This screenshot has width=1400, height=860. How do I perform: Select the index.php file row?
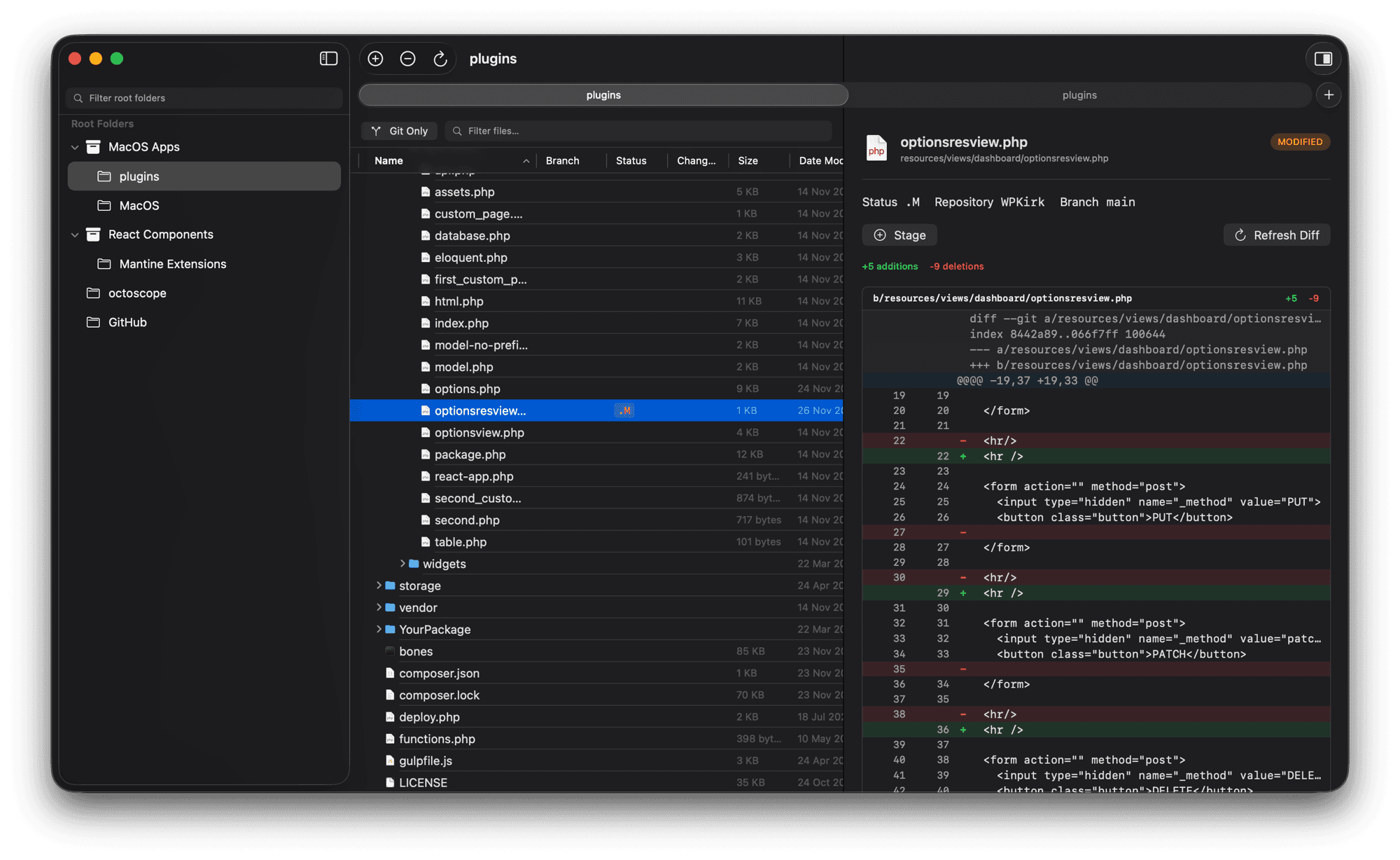[596, 323]
